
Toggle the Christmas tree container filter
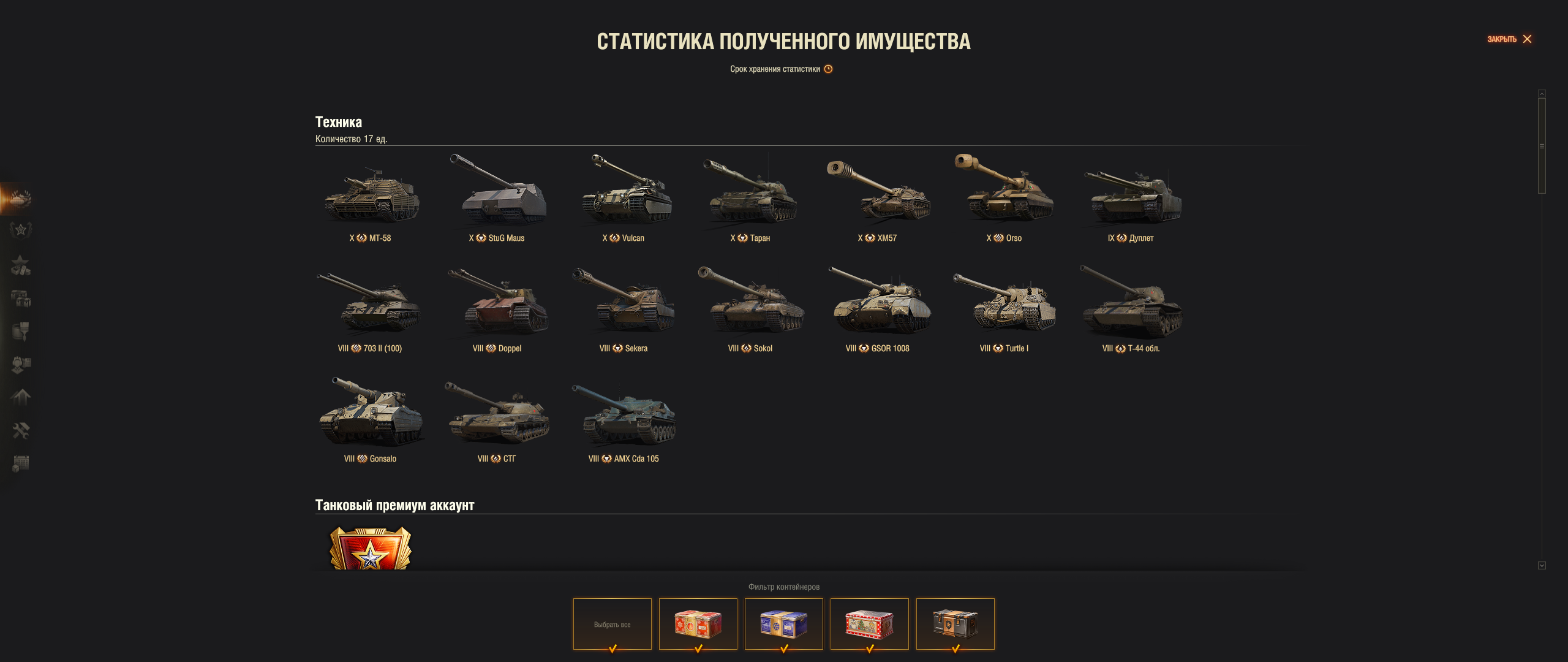point(870,624)
